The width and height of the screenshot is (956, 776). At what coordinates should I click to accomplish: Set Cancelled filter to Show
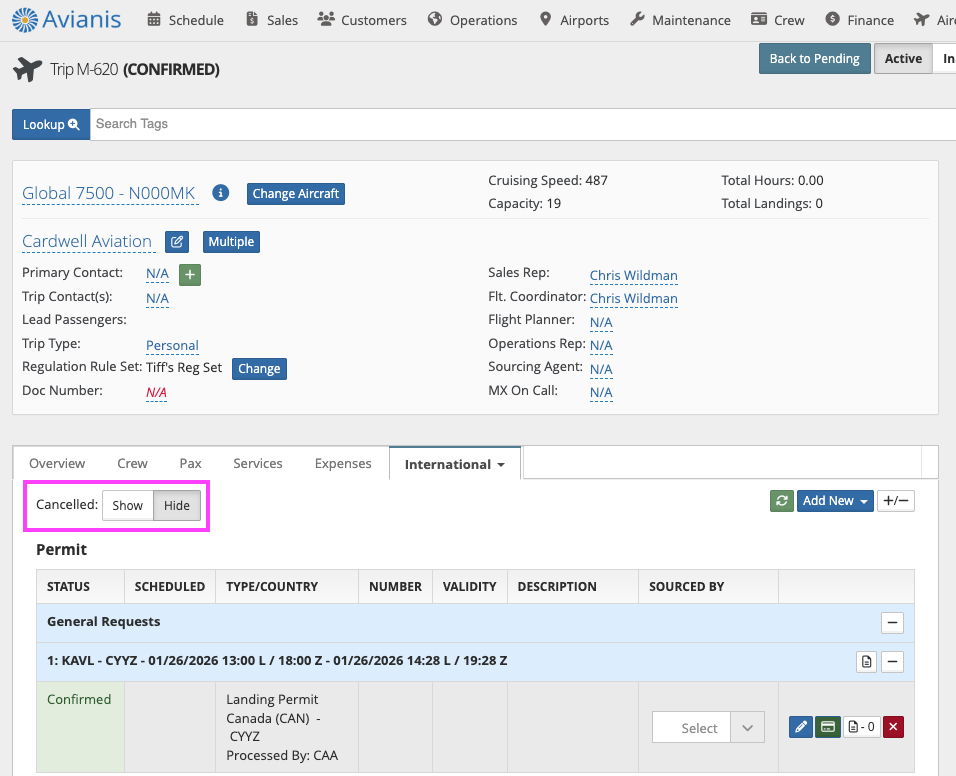point(127,506)
